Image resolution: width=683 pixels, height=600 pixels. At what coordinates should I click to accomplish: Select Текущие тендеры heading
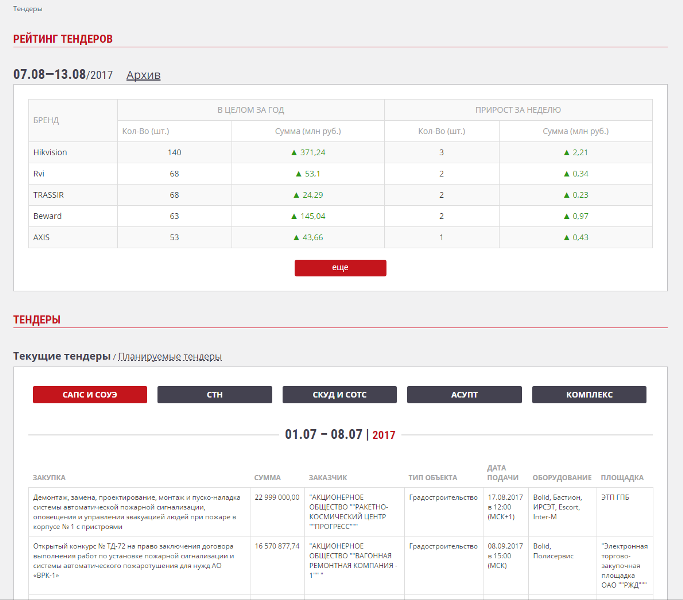click(x=61, y=356)
